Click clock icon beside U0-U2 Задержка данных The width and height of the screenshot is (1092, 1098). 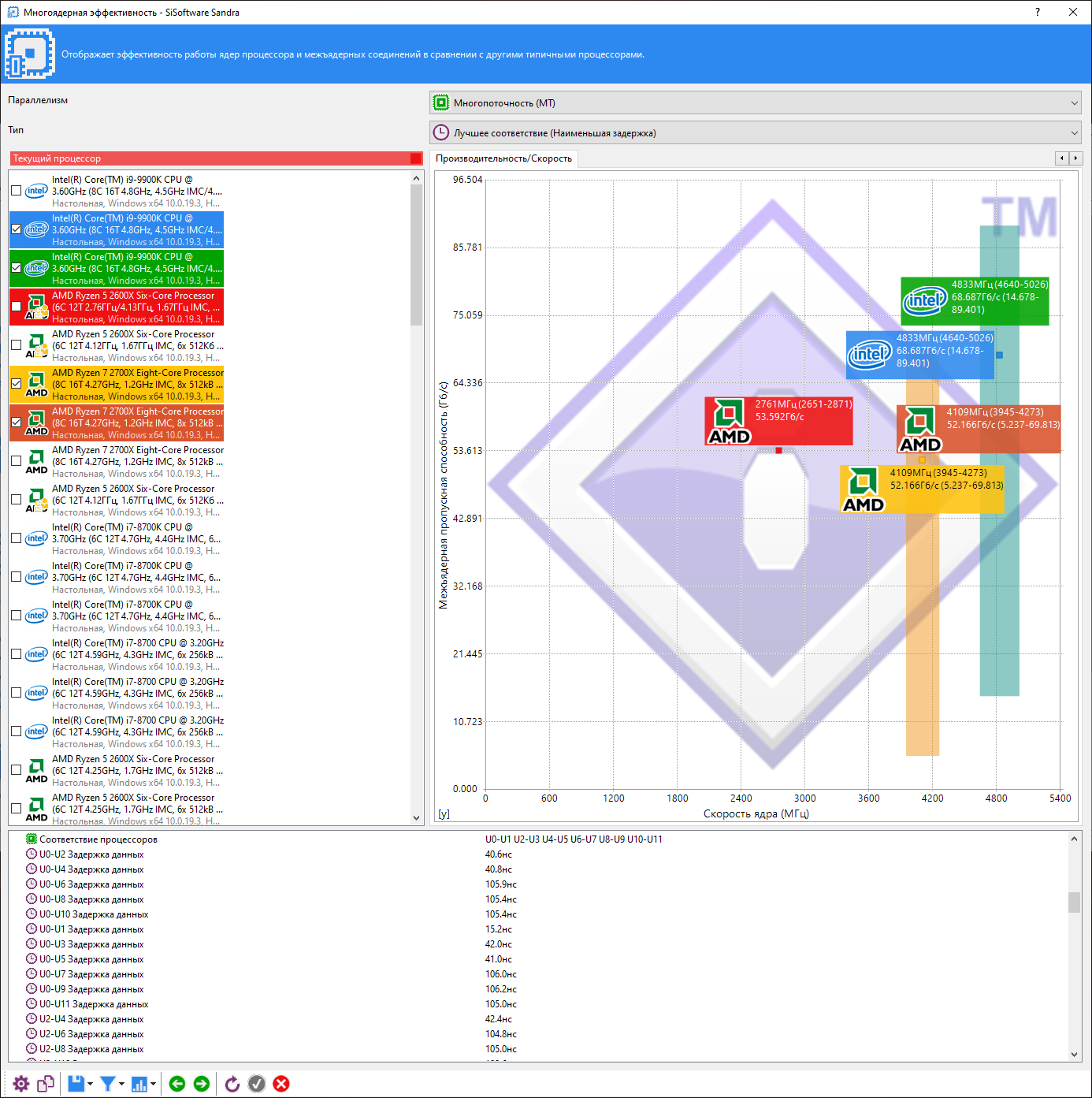click(32, 854)
